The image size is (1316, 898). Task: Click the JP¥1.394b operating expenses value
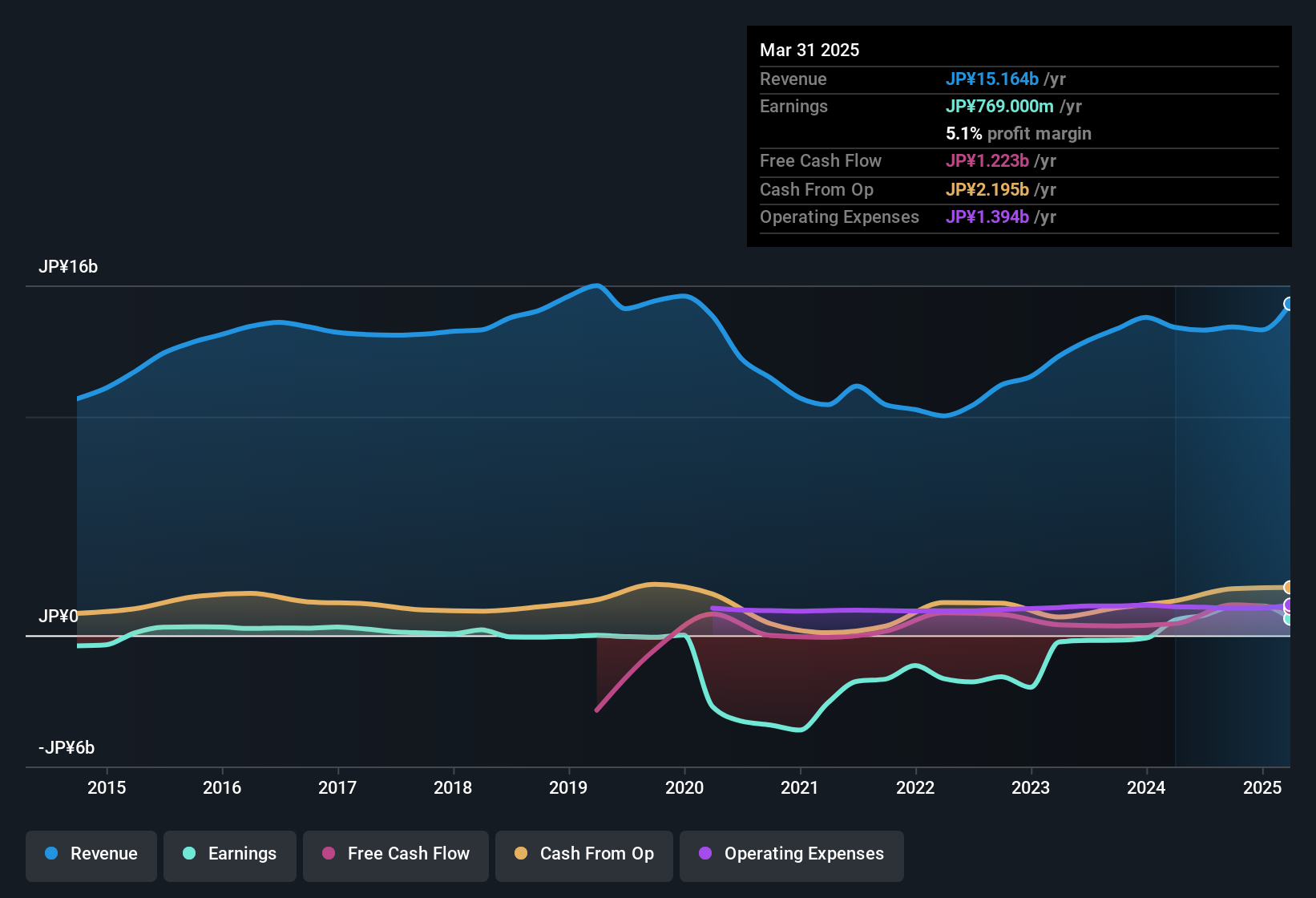click(987, 216)
